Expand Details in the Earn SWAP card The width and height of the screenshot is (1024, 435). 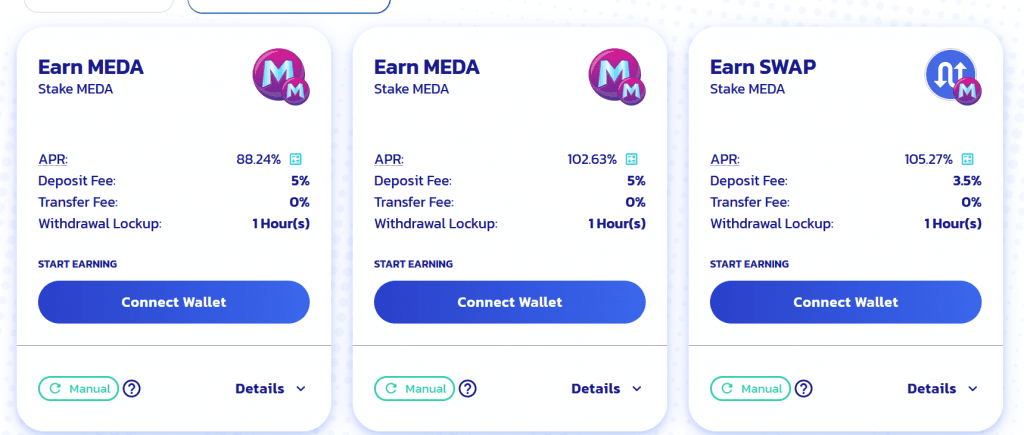click(x=942, y=389)
